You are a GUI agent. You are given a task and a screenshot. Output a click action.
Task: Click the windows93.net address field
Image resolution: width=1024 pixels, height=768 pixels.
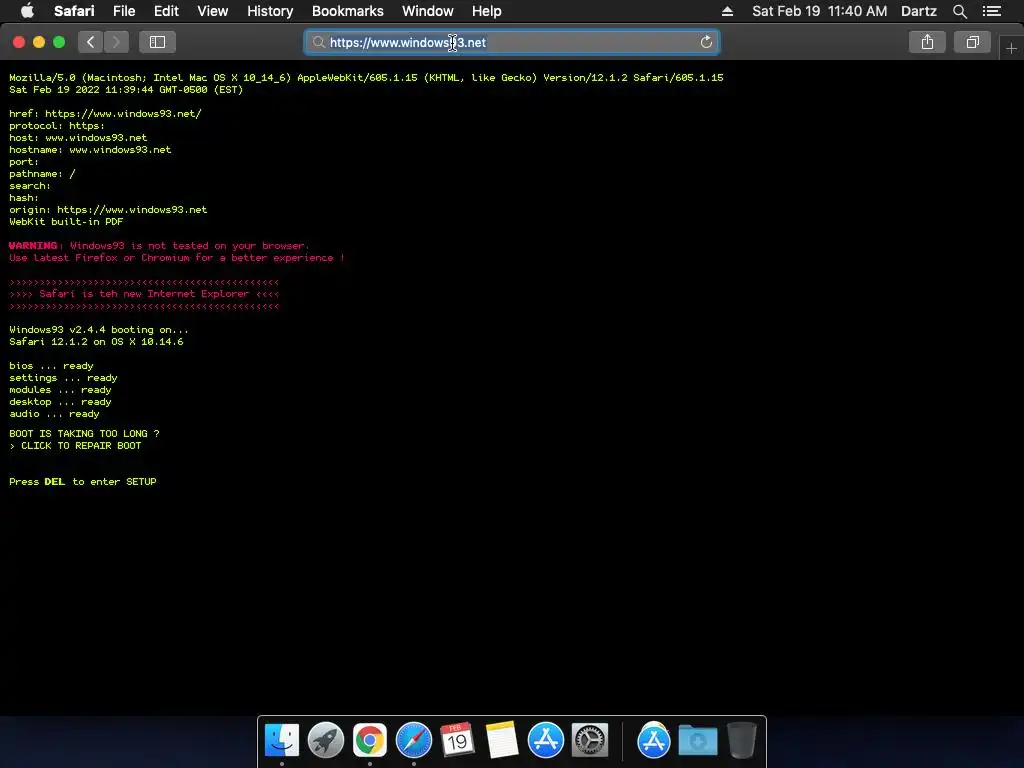512,42
